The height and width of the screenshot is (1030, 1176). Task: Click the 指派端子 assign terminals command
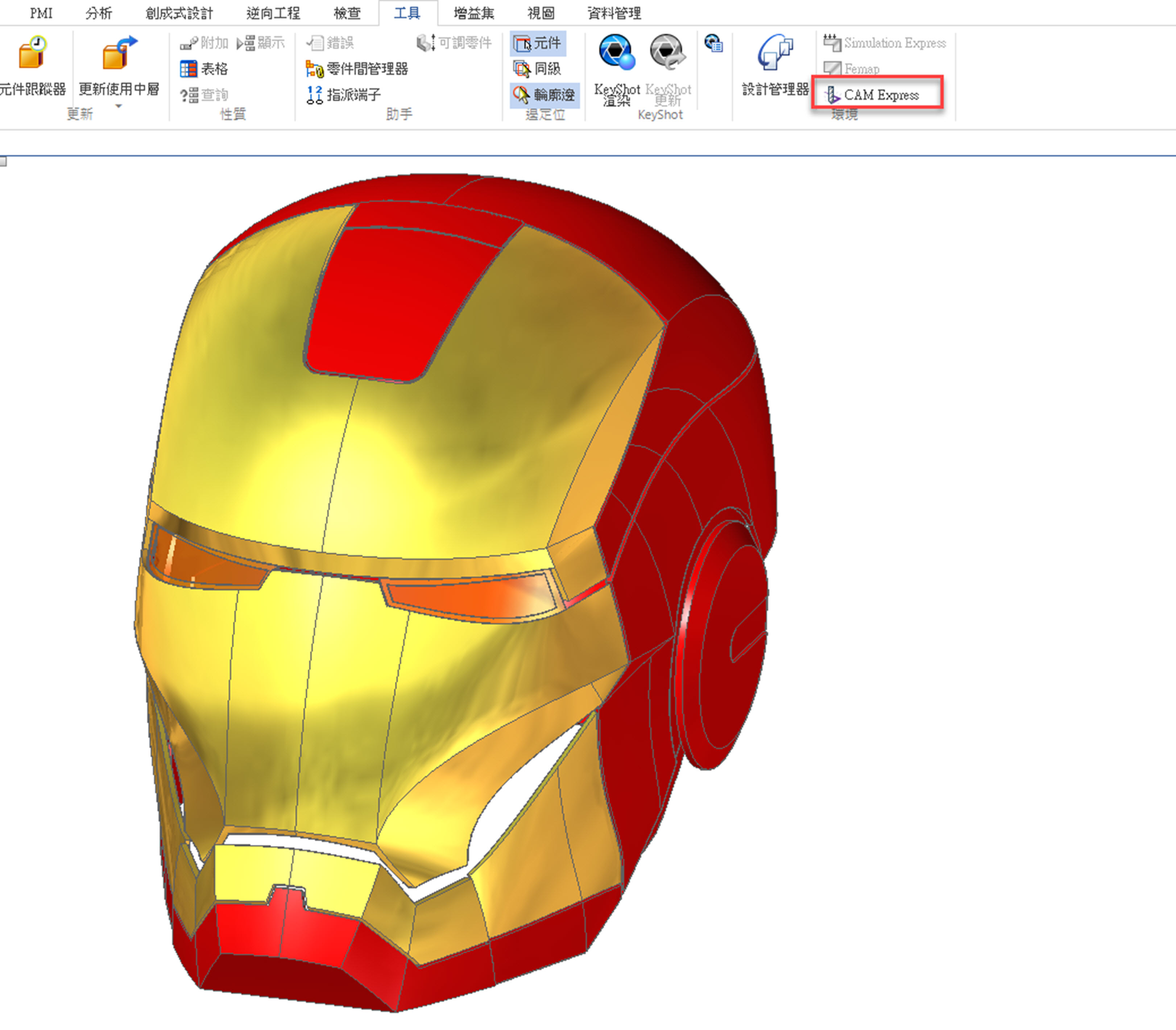coord(343,95)
